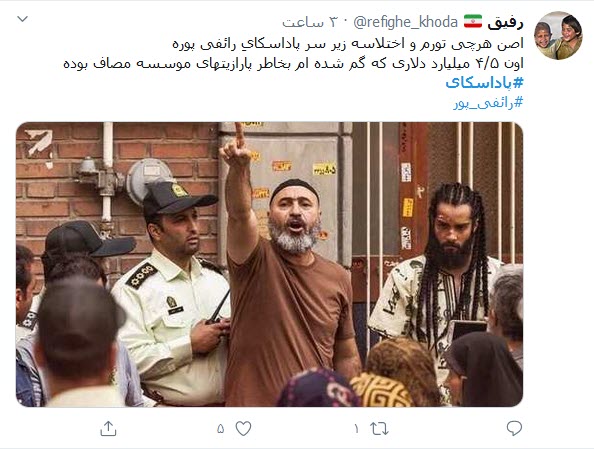Like the tweet with the heart icon
The width and height of the screenshot is (594, 449).
pyautogui.click(x=243, y=429)
